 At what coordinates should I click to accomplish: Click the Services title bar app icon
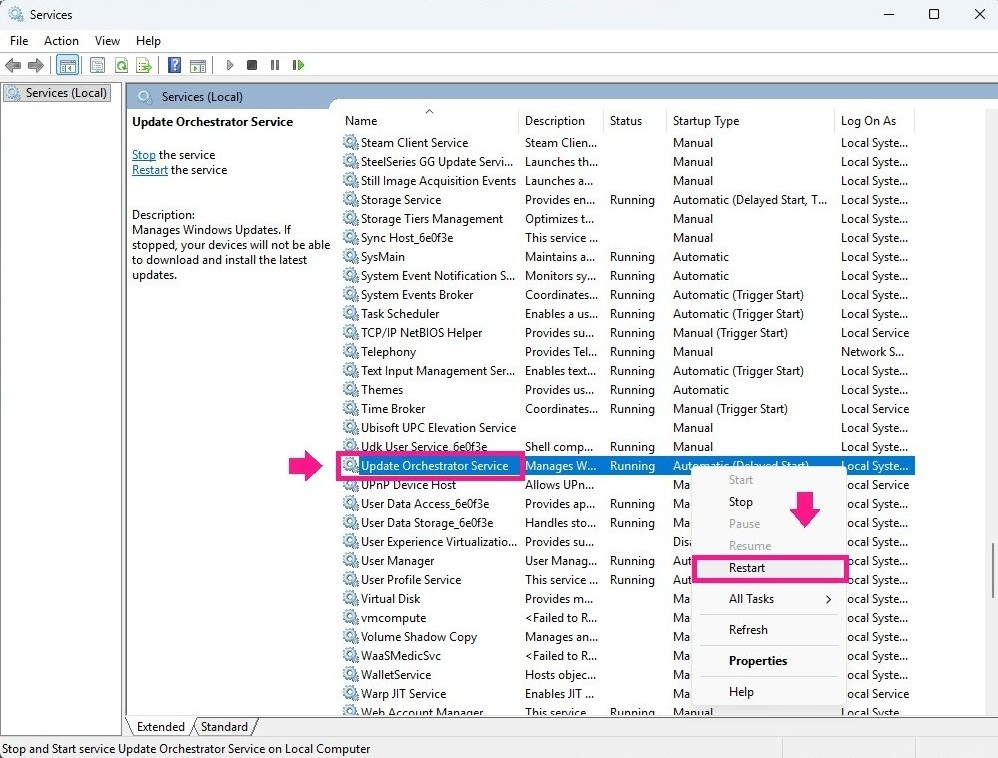pos(16,14)
